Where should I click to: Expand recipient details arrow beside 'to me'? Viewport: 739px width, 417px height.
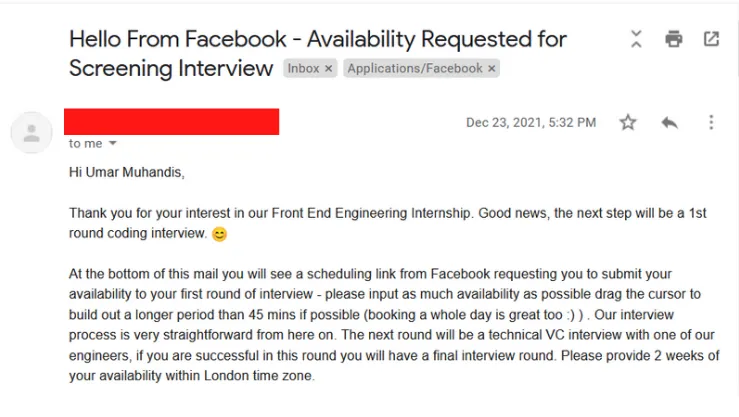point(113,143)
